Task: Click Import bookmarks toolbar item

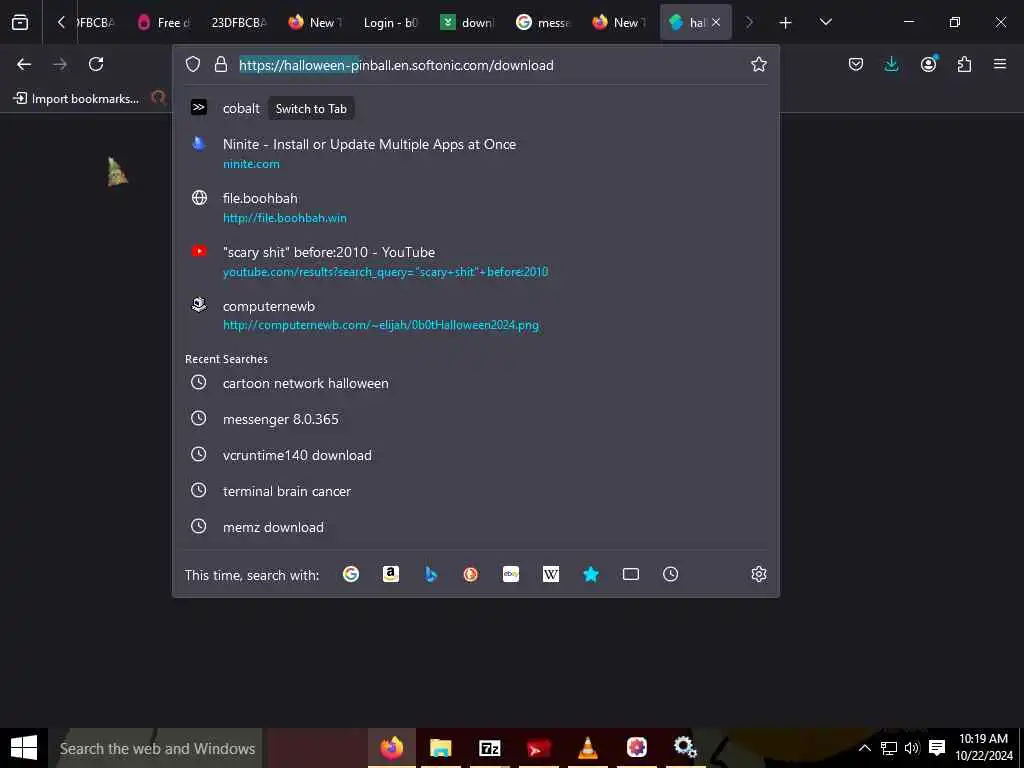Action: tap(76, 99)
